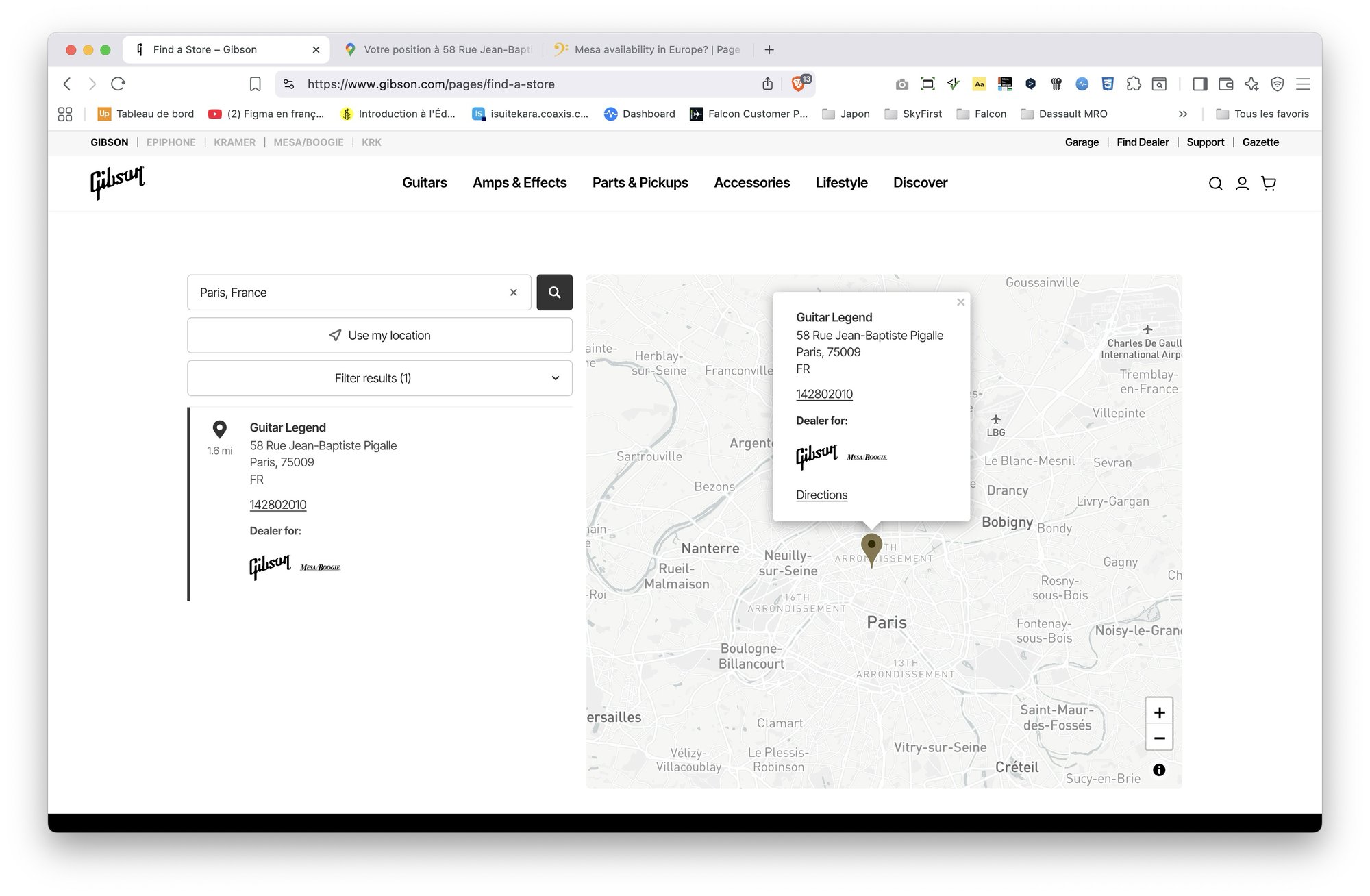Open the Tous les favoris folder
This screenshot has width=1370, height=896.
[1262, 114]
